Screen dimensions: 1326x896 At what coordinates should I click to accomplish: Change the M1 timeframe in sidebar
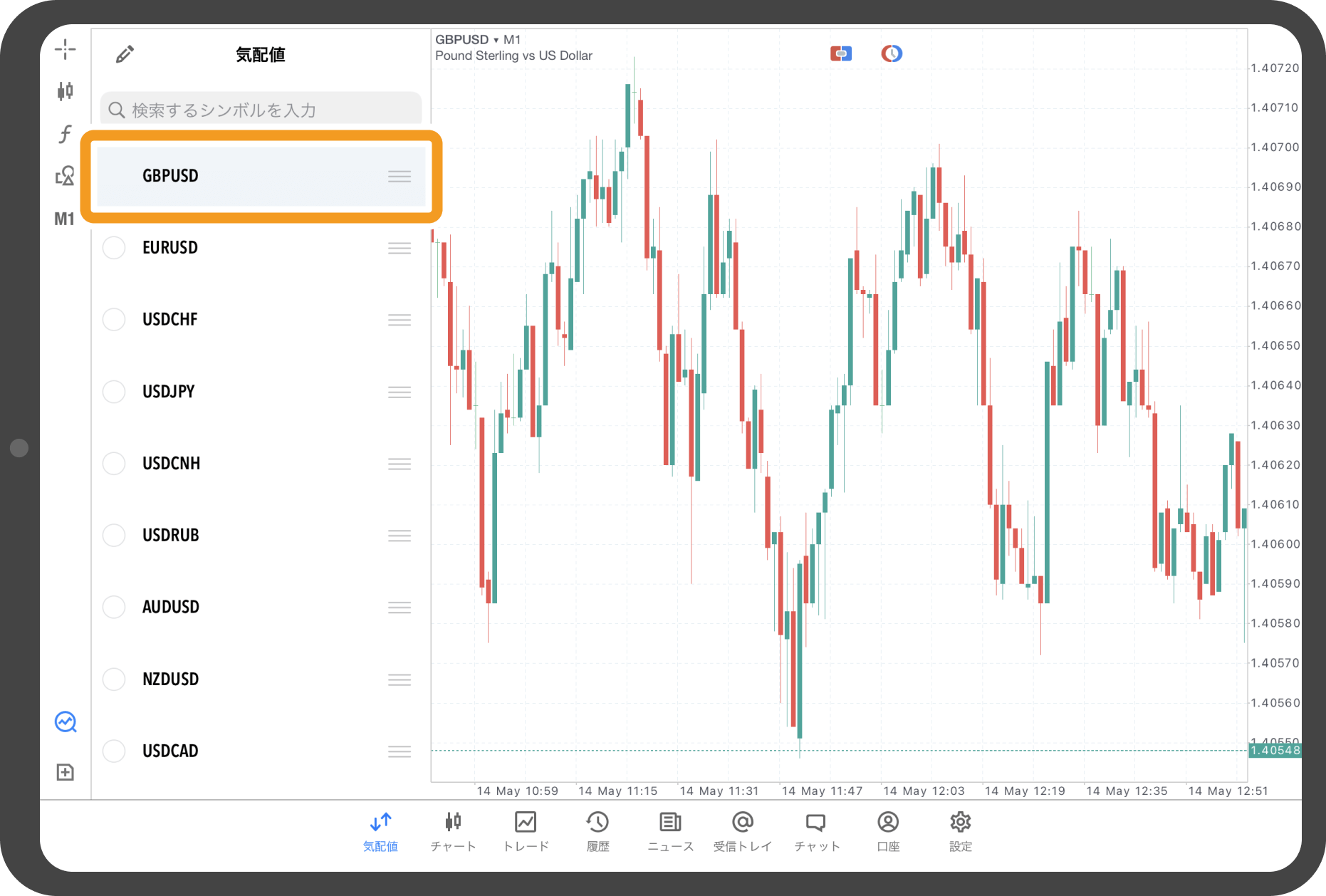65,219
